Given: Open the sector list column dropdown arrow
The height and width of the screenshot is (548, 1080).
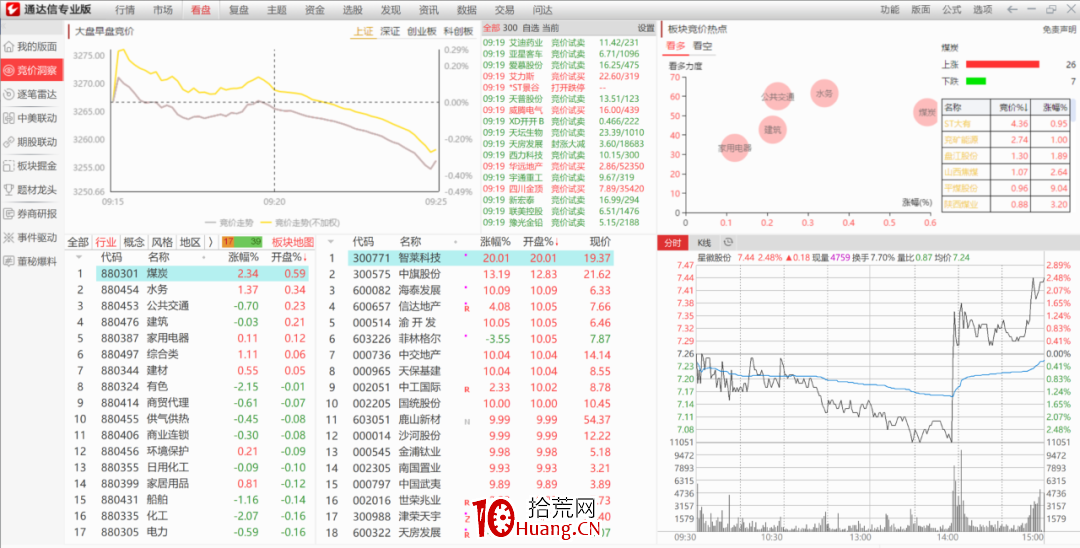Looking at the screenshot, I should tap(79, 257).
